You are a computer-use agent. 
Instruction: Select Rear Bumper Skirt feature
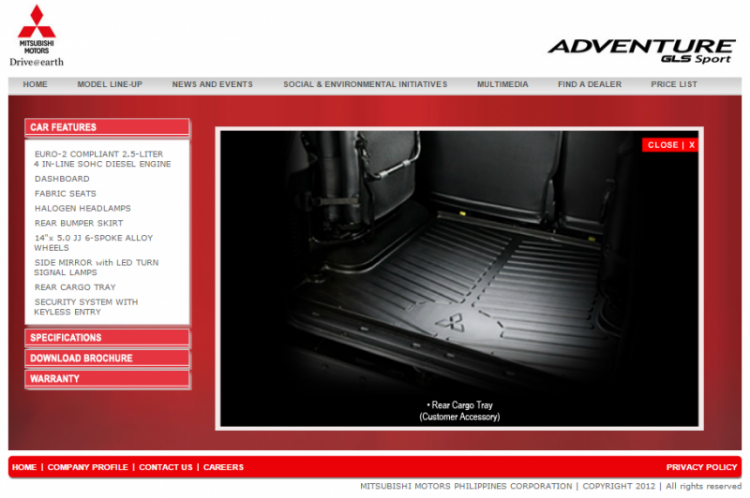click(x=78, y=223)
